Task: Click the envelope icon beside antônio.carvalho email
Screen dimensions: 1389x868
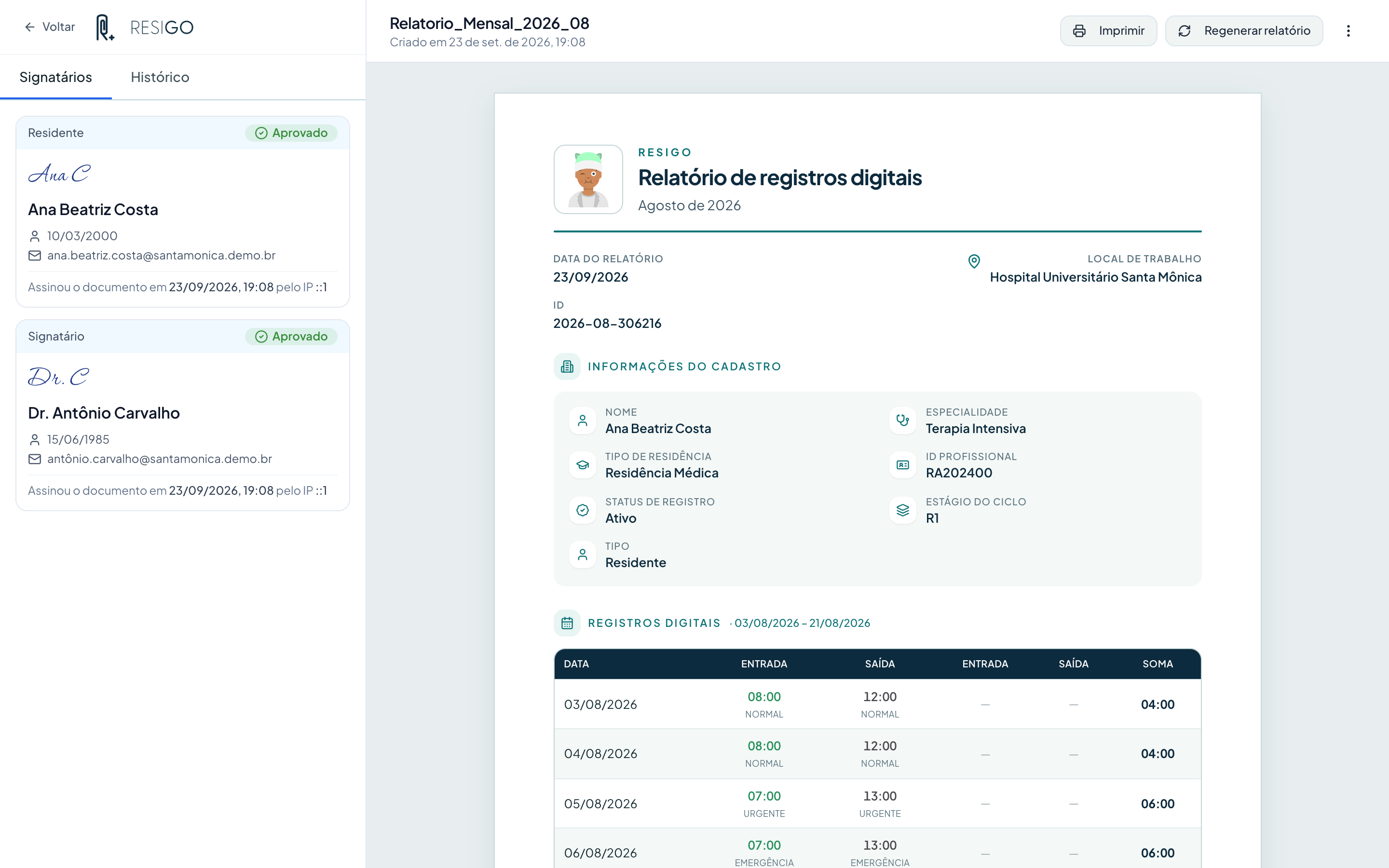Action: pyautogui.click(x=34, y=459)
